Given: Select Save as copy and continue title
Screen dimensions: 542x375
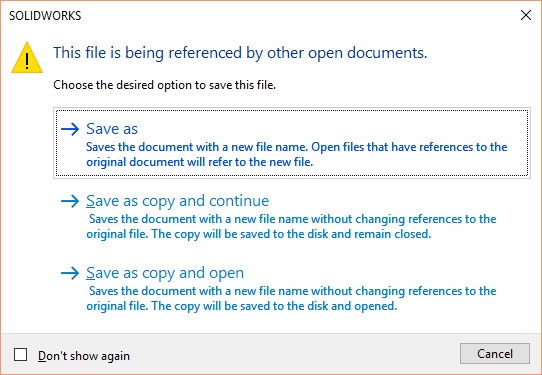Looking at the screenshot, I should [x=177, y=201].
